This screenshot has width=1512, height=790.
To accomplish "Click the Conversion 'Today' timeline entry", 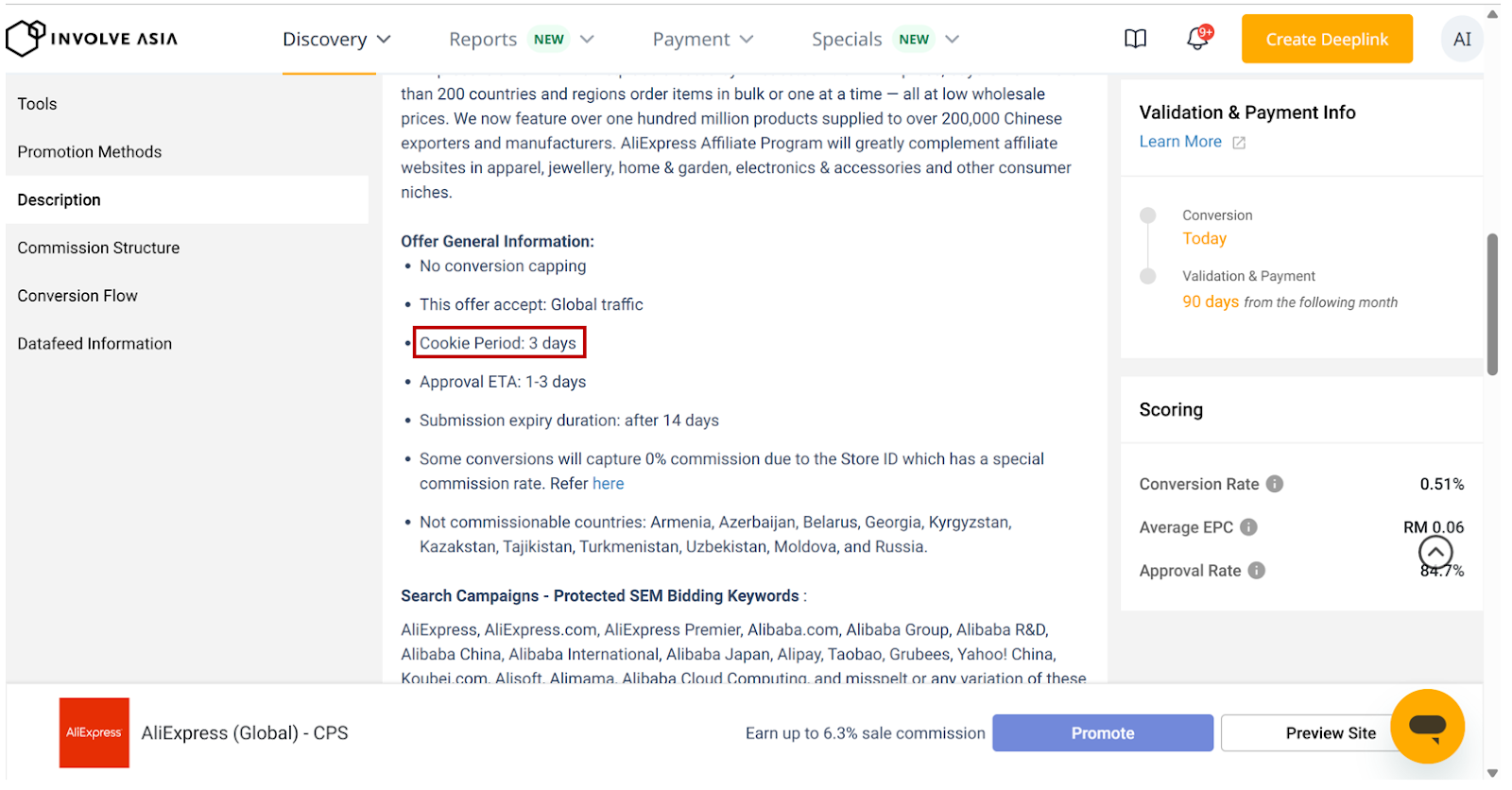I will (1204, 239).
